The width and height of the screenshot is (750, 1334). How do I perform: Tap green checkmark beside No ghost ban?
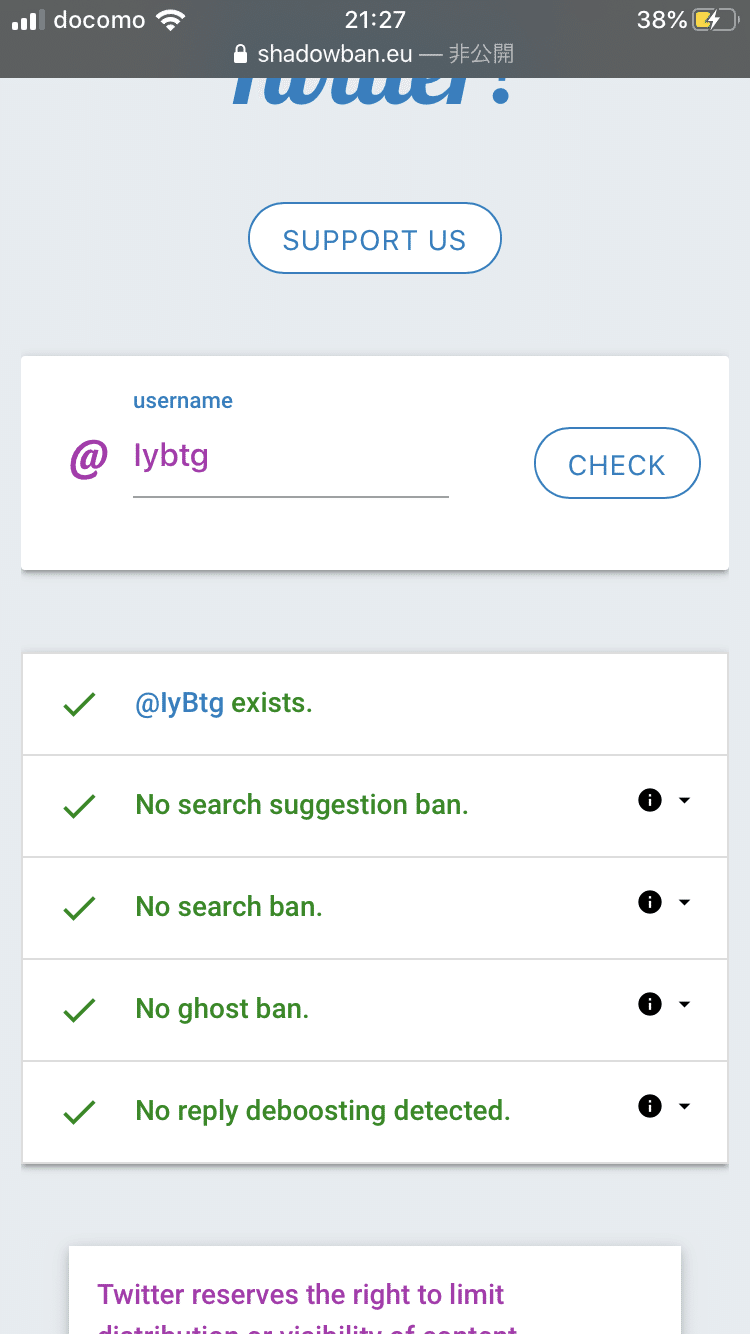(x=79, y=1010)
